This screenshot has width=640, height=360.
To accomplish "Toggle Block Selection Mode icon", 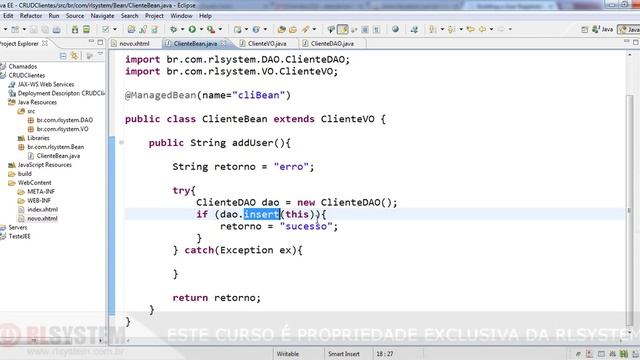I will click(365, 29).
